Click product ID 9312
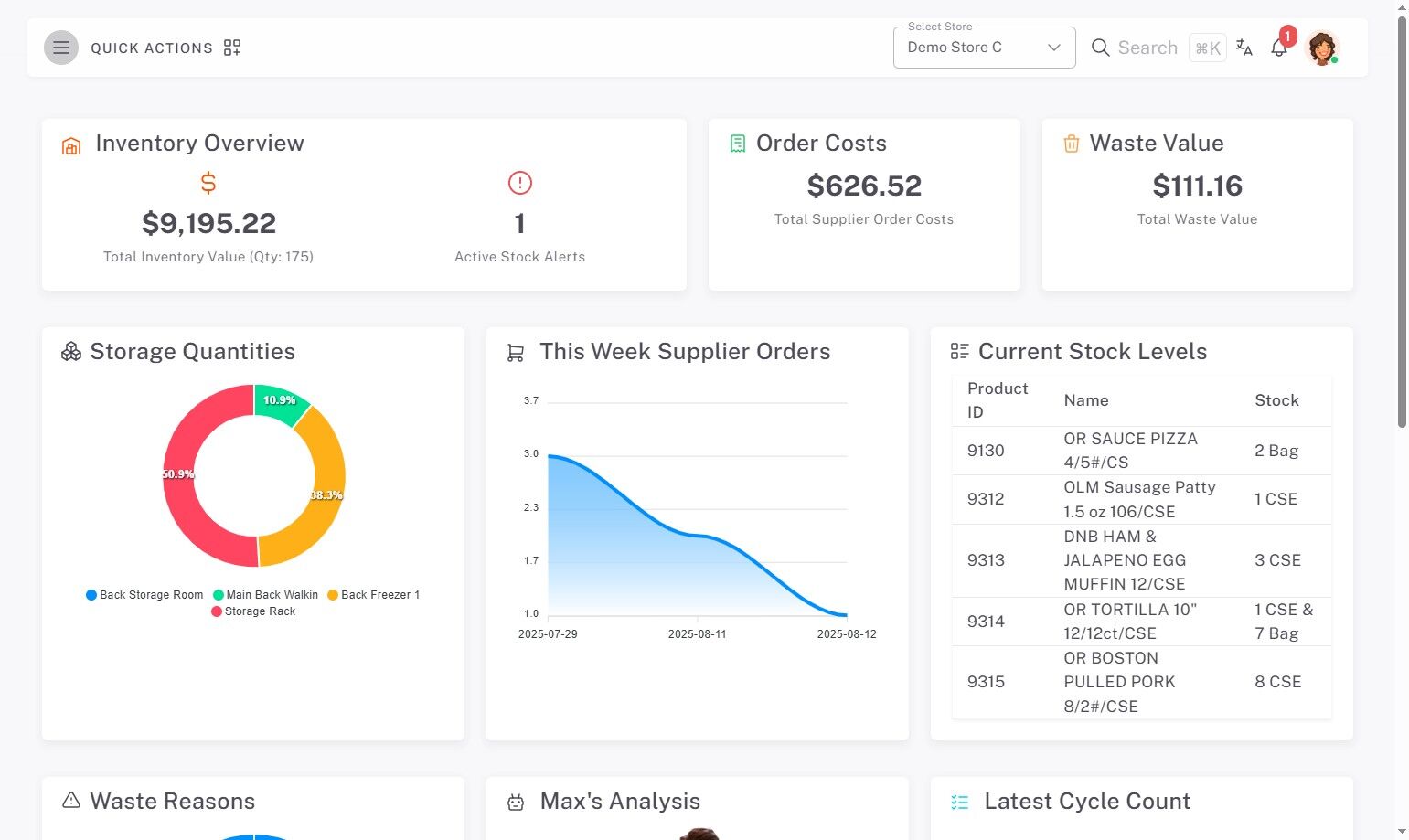 point(986,499)
